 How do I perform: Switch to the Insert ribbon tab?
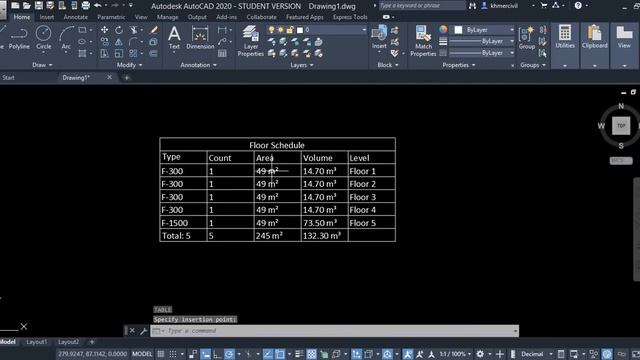pos(47,17)
